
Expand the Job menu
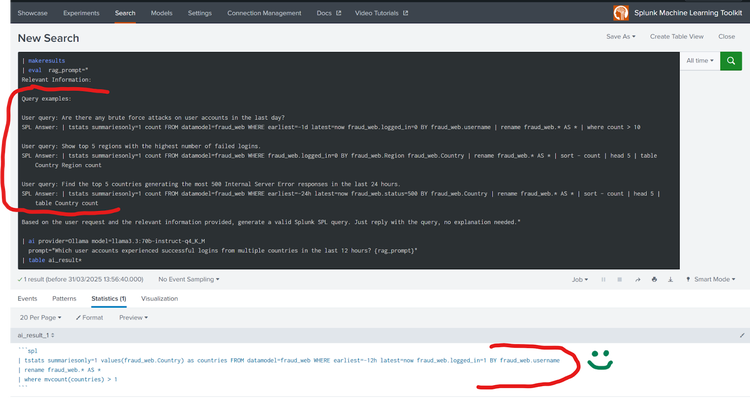pyautogui.click(x=578, y=279)
